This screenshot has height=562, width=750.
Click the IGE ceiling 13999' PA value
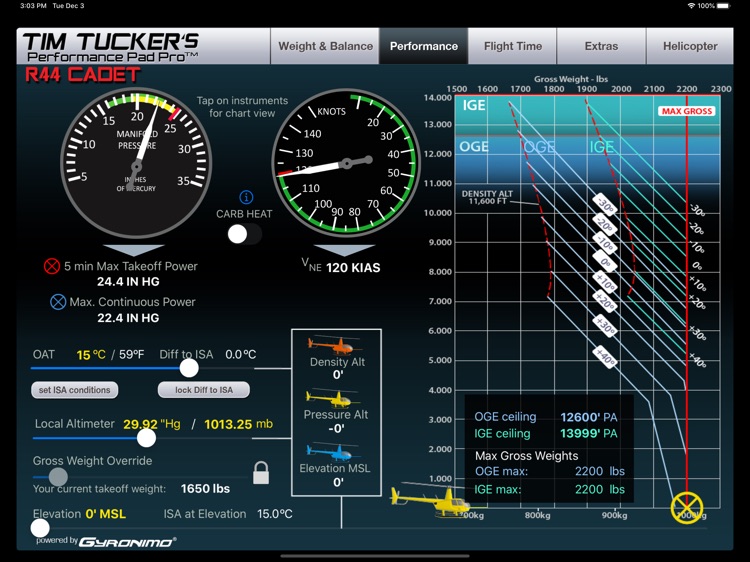click(x=589, y=433)
